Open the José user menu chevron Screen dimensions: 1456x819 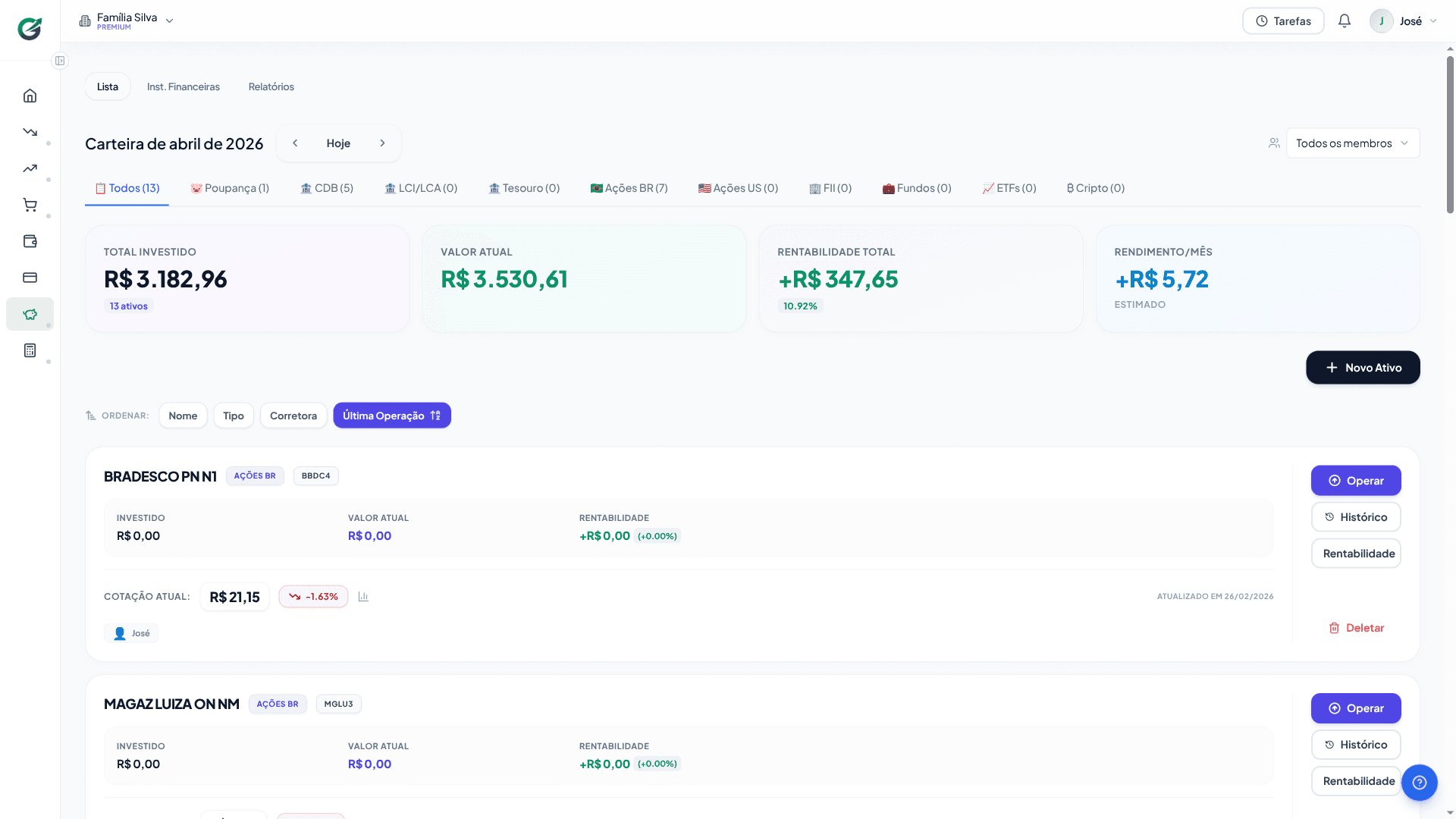click(x=1433, y=21)
